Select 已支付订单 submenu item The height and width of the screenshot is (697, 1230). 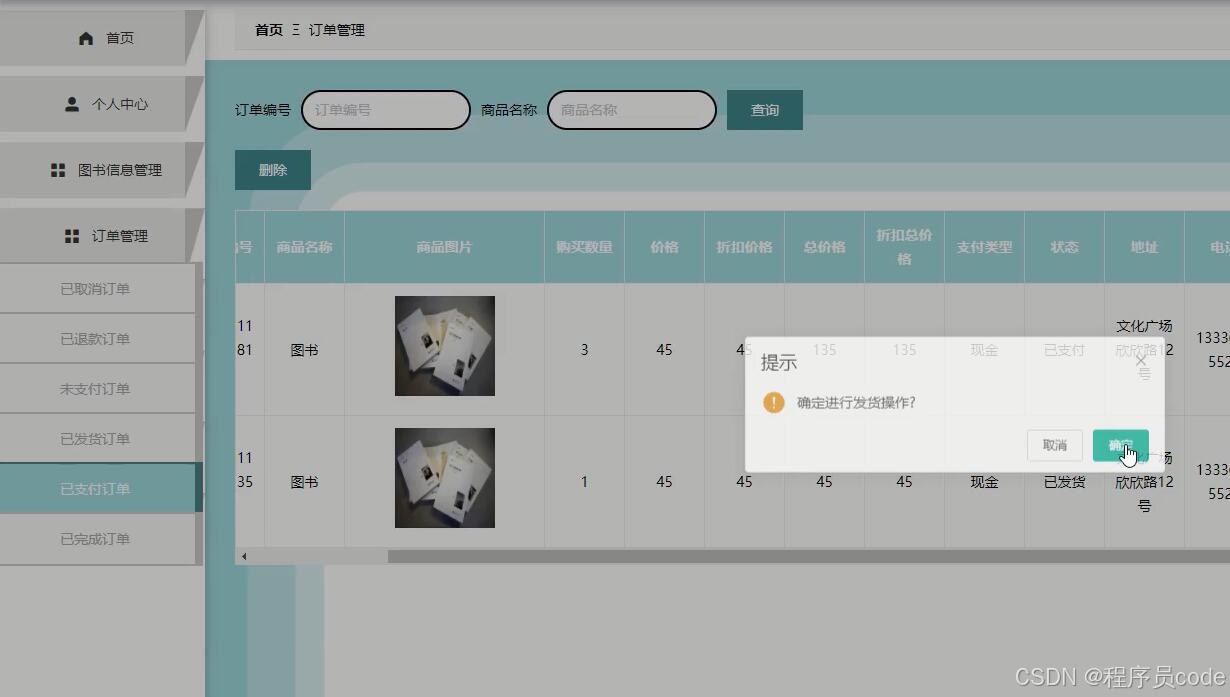coord(97,489)
